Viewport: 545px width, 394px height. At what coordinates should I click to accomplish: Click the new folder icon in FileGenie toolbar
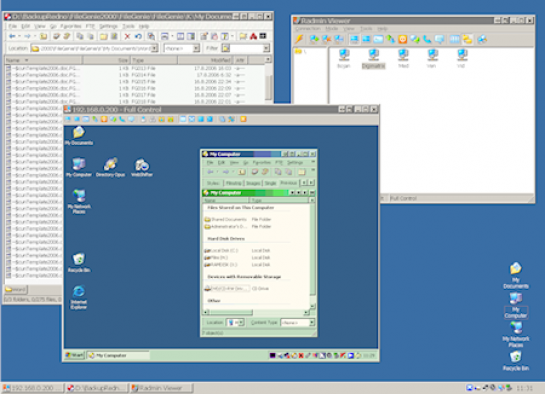click(104, 36)
